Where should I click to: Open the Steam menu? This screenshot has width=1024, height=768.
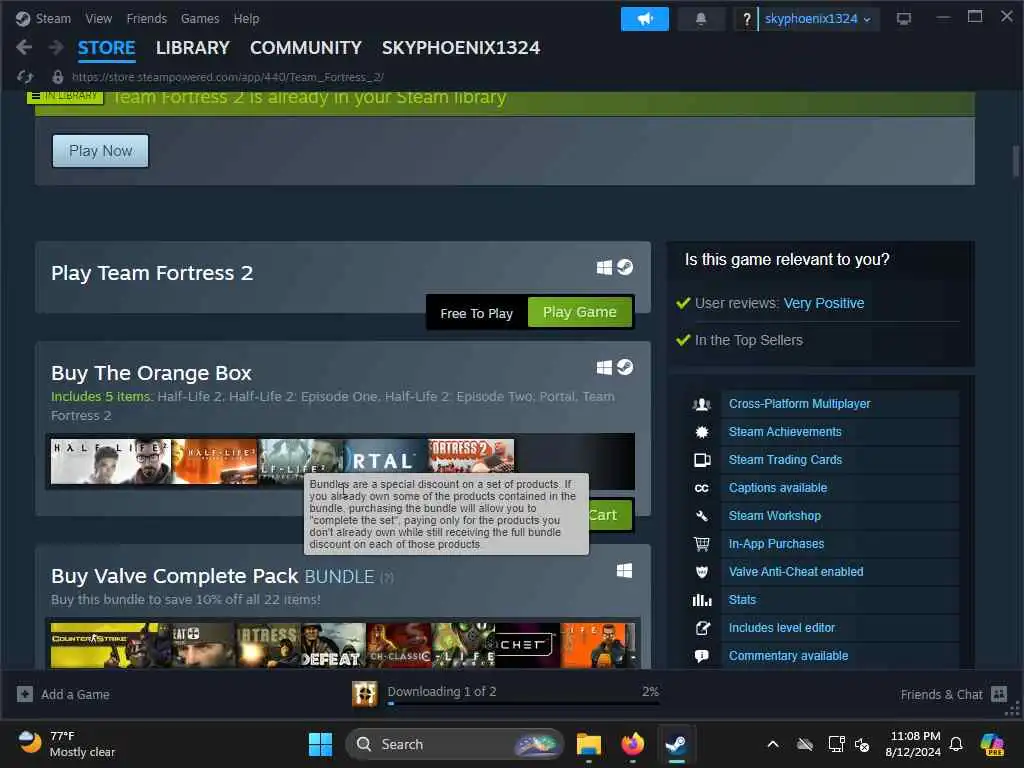pos(53,18)
